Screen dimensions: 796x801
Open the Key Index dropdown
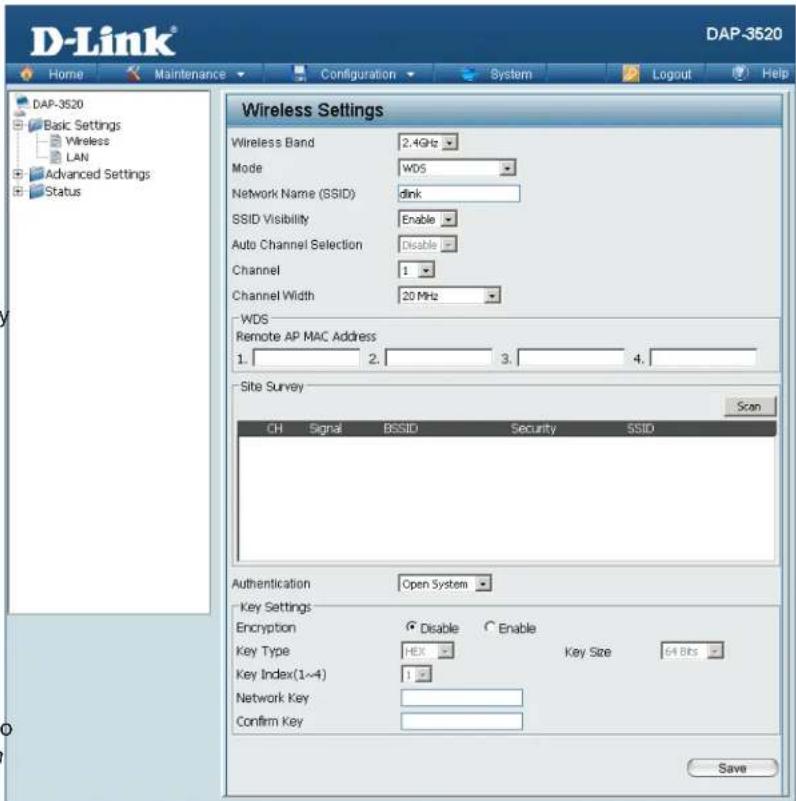416,674
